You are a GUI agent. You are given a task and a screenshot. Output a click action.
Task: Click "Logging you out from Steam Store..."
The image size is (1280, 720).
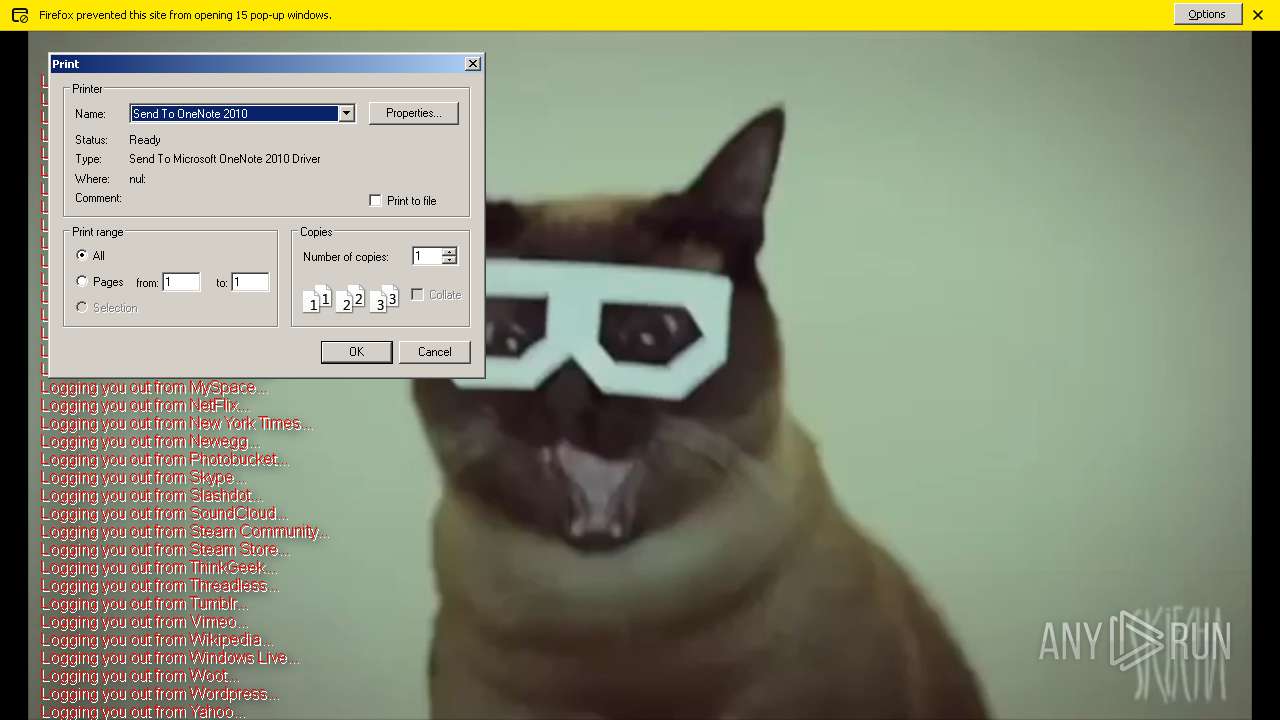click(166, 550)
